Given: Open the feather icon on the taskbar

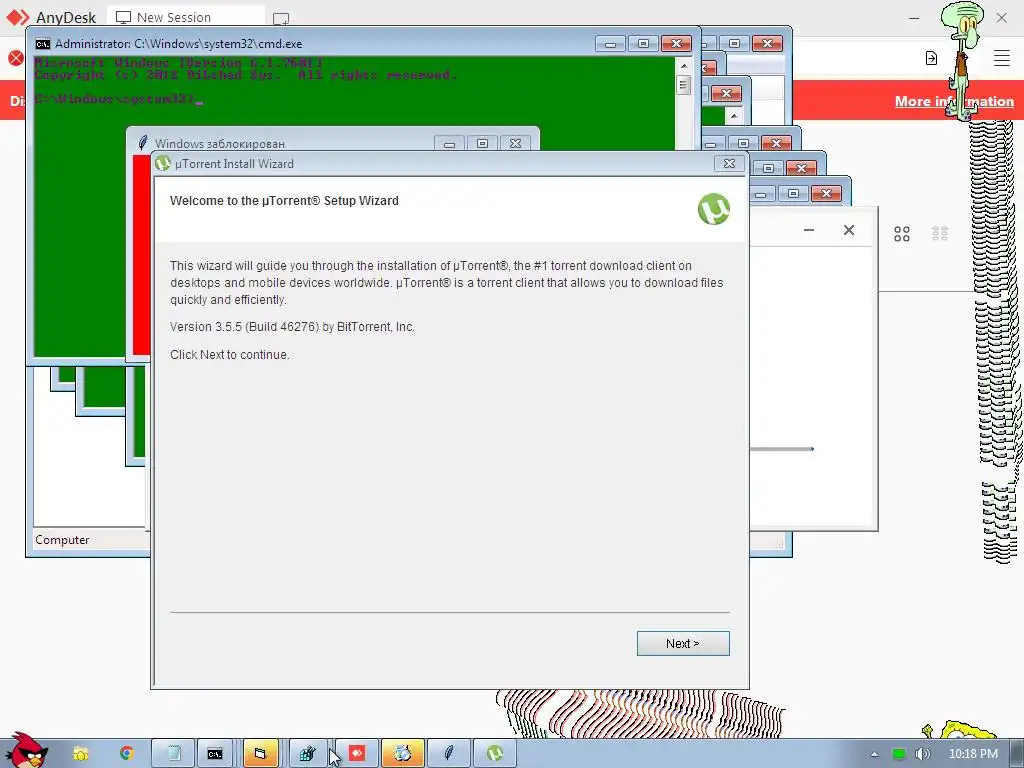Looking at the screenshot, I should (449, 754).
